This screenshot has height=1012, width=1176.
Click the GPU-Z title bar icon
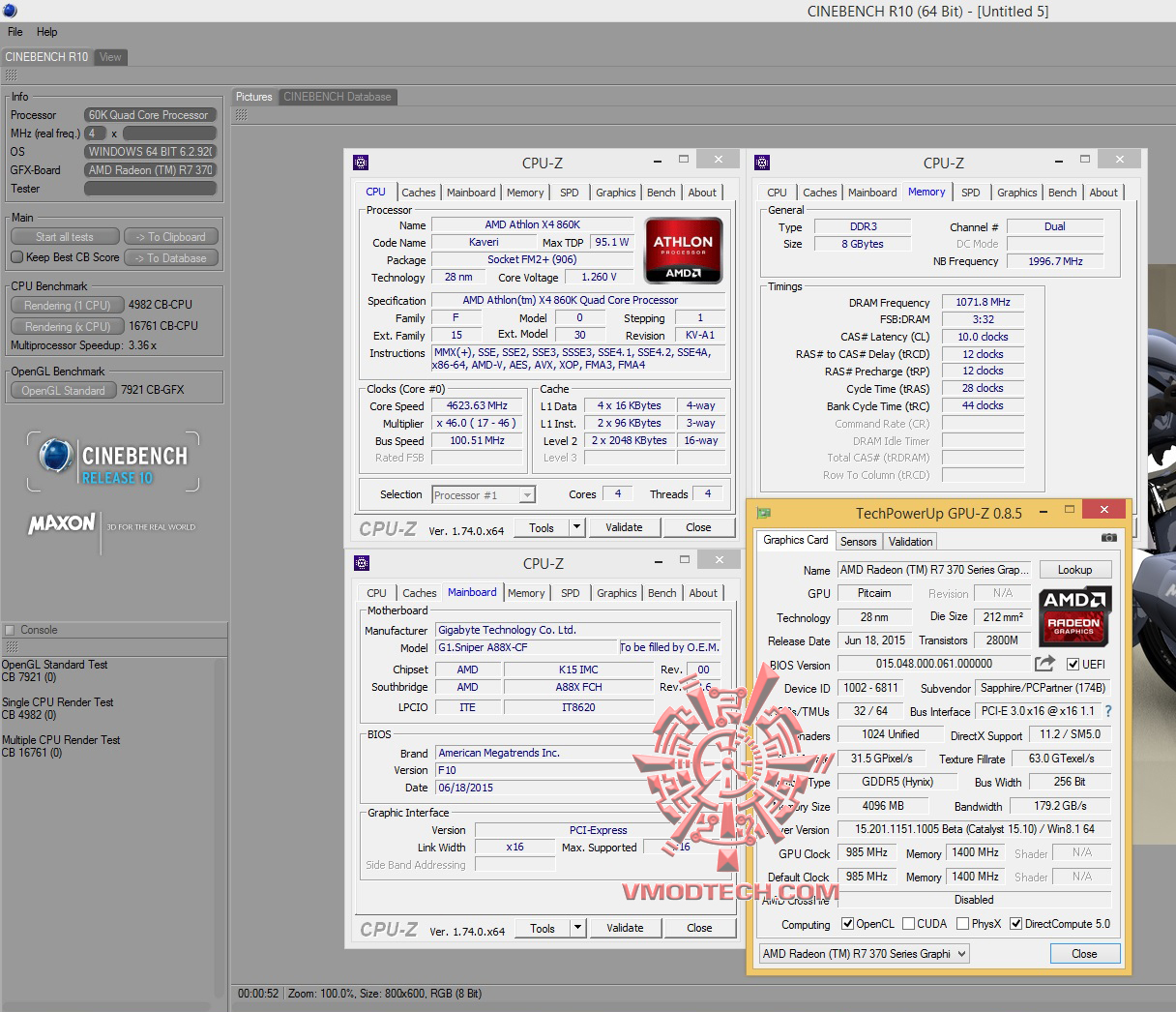(x=764, y=513)
